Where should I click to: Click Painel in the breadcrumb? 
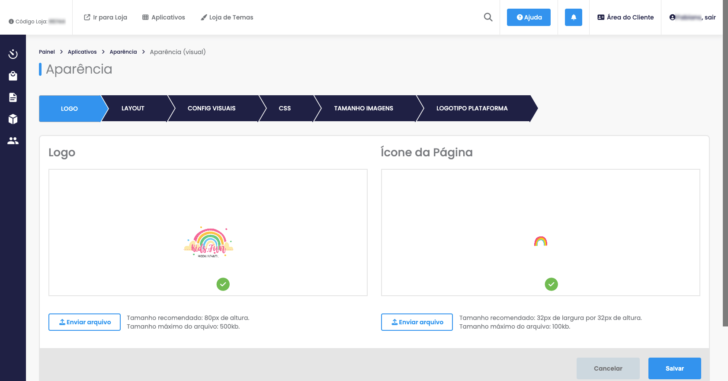coord(47,52)
